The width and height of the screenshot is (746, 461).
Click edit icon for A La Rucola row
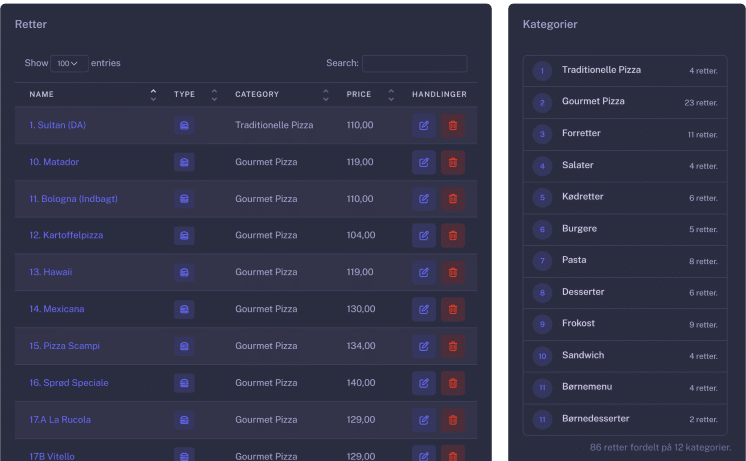click(x=423, y=420)
